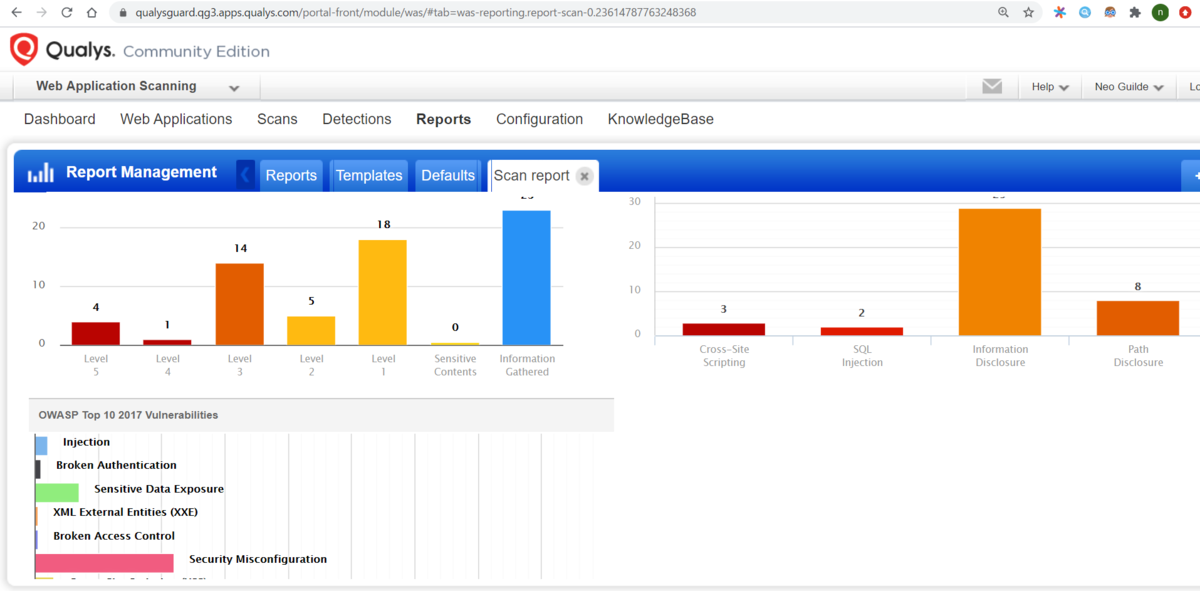Click the browser forward arrow
This screenshot has height=591, width=1200.
pos(41,13)
